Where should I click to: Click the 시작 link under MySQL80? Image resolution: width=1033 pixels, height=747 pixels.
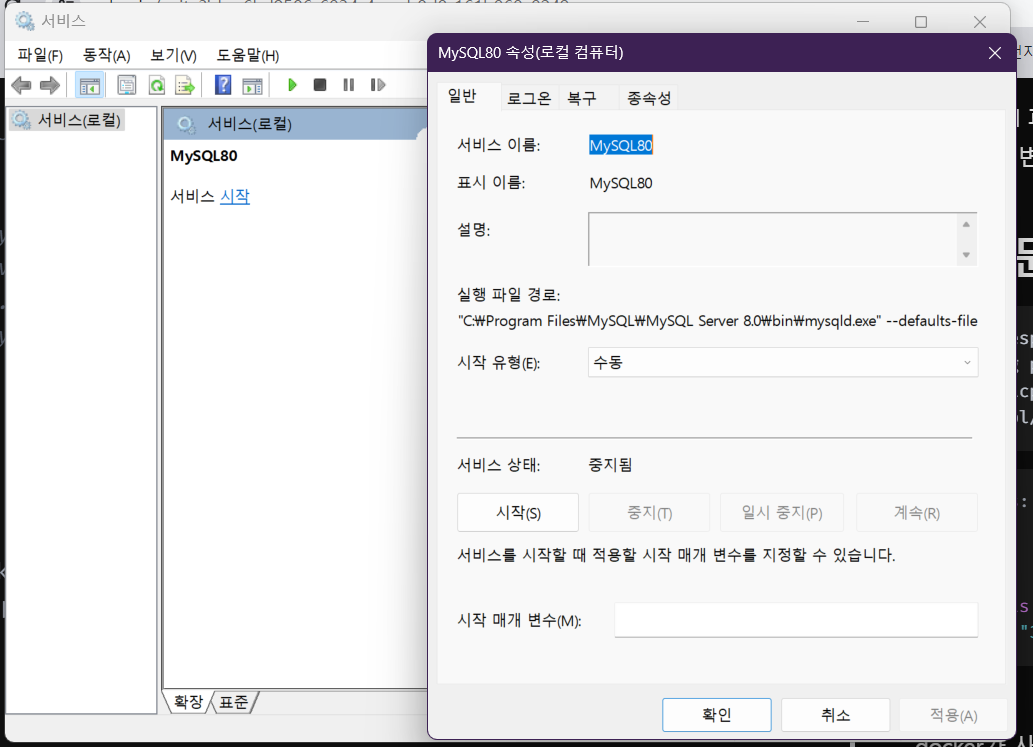235,196
